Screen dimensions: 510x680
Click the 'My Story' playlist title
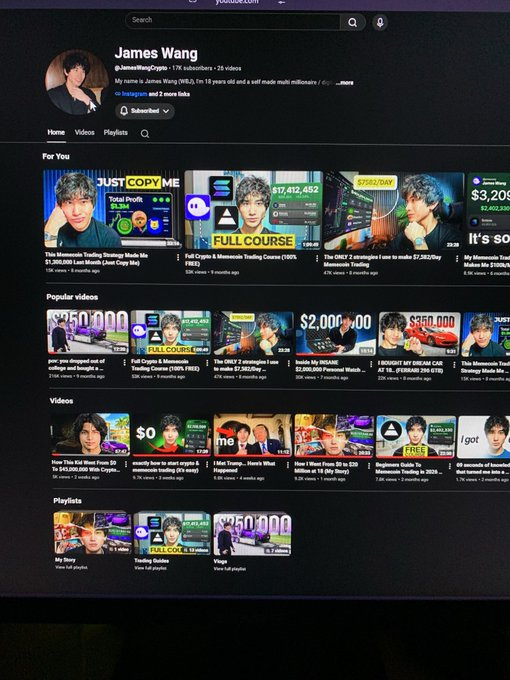tap(65, 560)
